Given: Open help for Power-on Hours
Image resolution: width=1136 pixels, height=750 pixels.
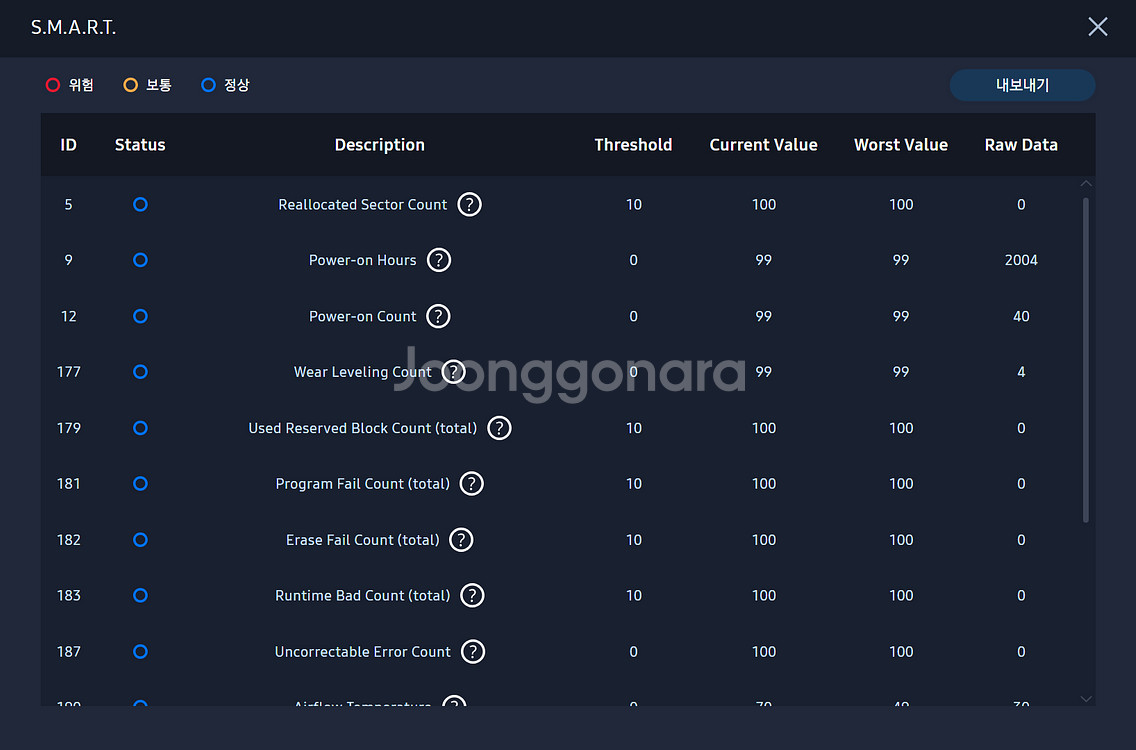Looking at the screenshot, I should tap(438, 260).
